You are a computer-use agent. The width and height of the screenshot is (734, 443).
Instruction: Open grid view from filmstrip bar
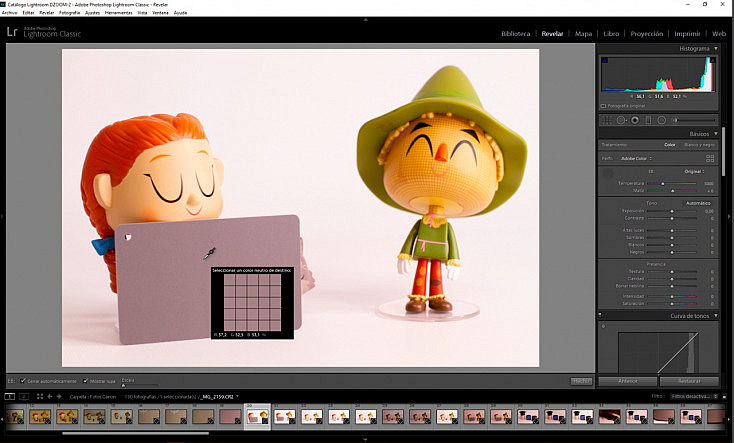pos(40,397)
